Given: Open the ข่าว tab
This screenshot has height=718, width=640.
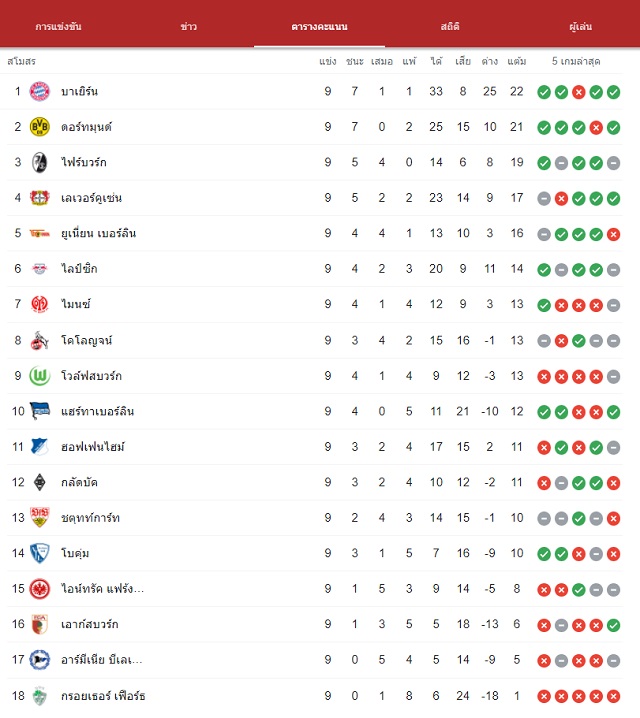Looking at the screenshot, I should coord(189,27).
